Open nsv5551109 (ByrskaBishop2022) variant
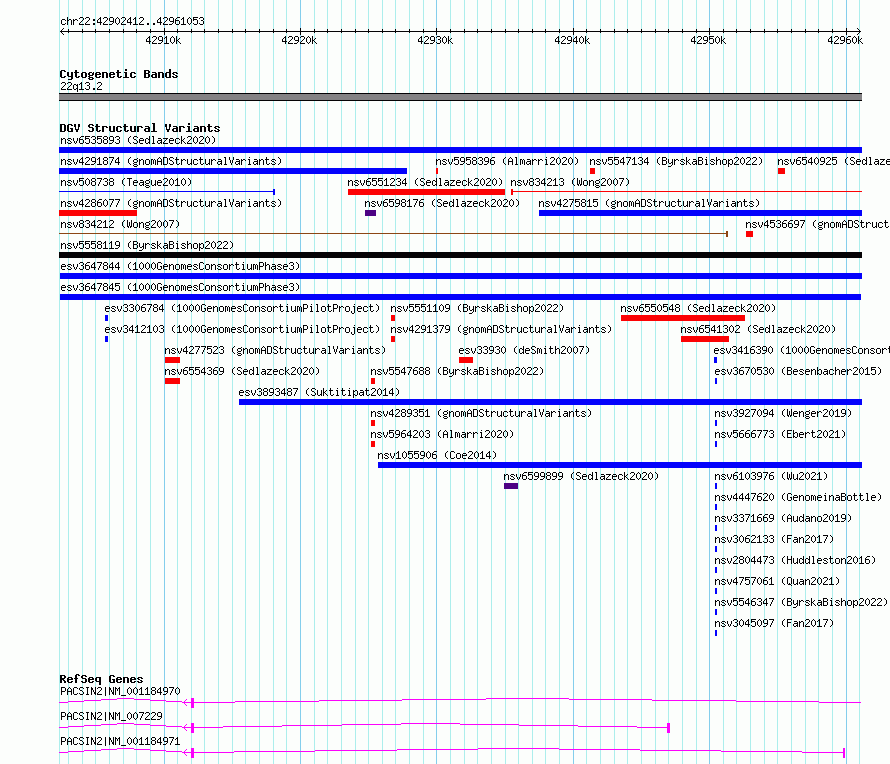The width and height of the screenshot is (890, 764). (477, 308)
